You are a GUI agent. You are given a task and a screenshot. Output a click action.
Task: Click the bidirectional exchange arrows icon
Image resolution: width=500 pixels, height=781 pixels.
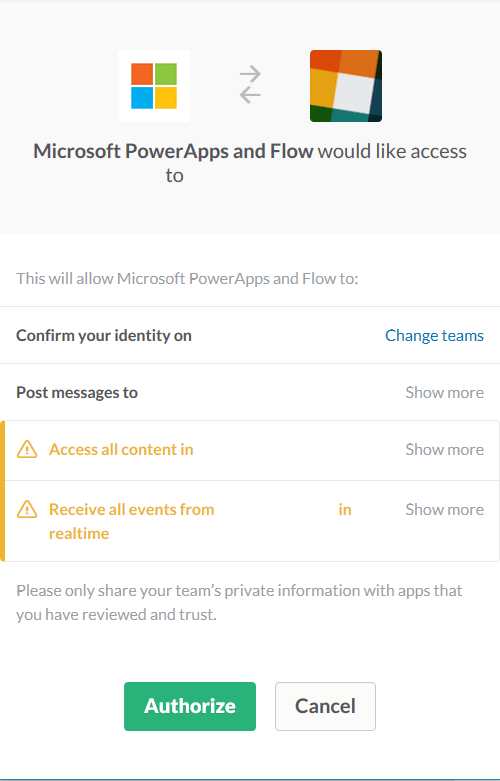point(250,84)
